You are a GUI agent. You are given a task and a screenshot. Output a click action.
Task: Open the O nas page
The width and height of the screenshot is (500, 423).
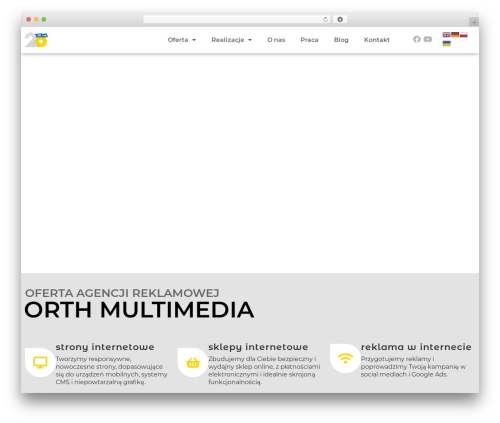(x=276, y=40)
